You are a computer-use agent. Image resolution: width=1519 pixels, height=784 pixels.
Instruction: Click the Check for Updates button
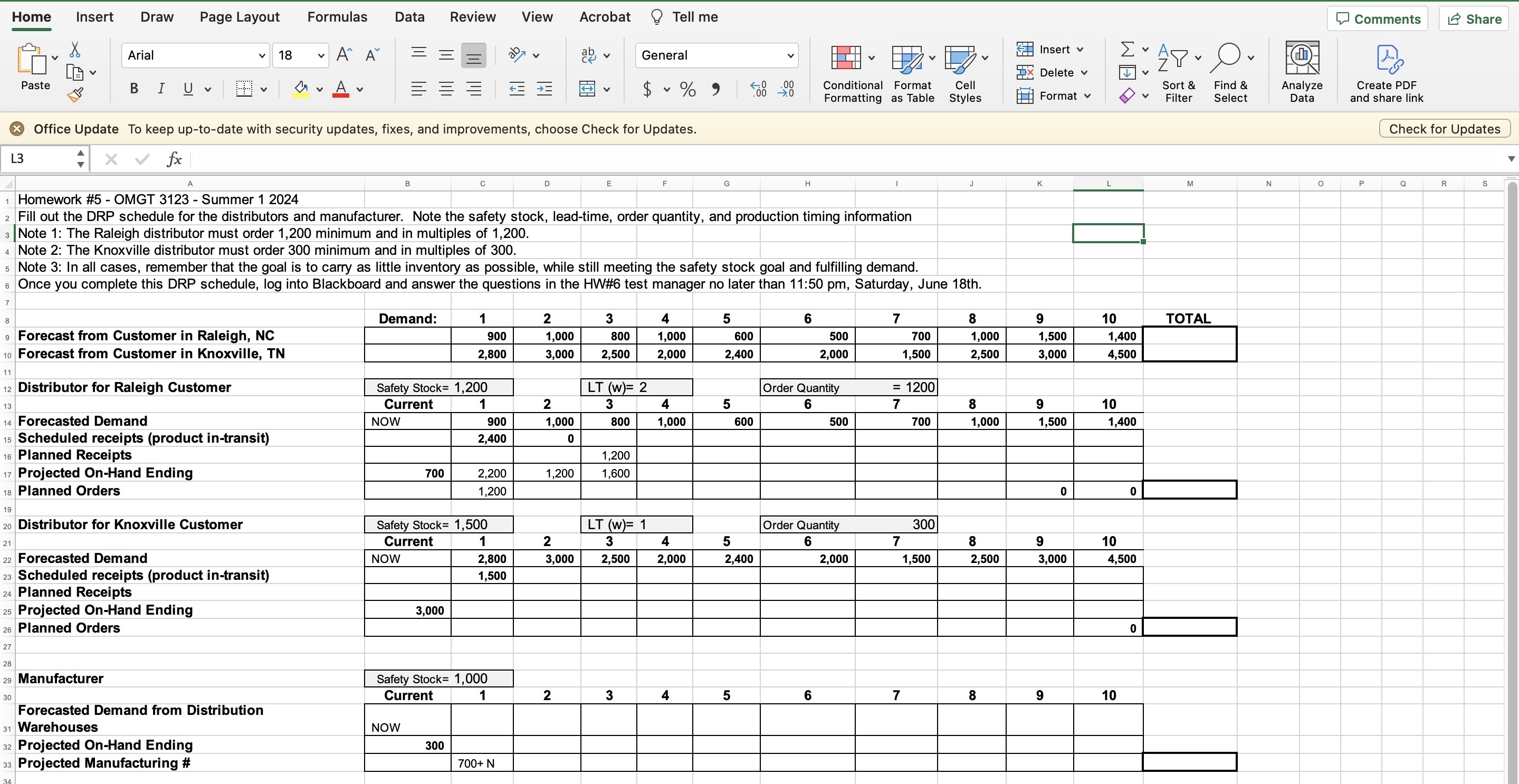[1444, 129]
